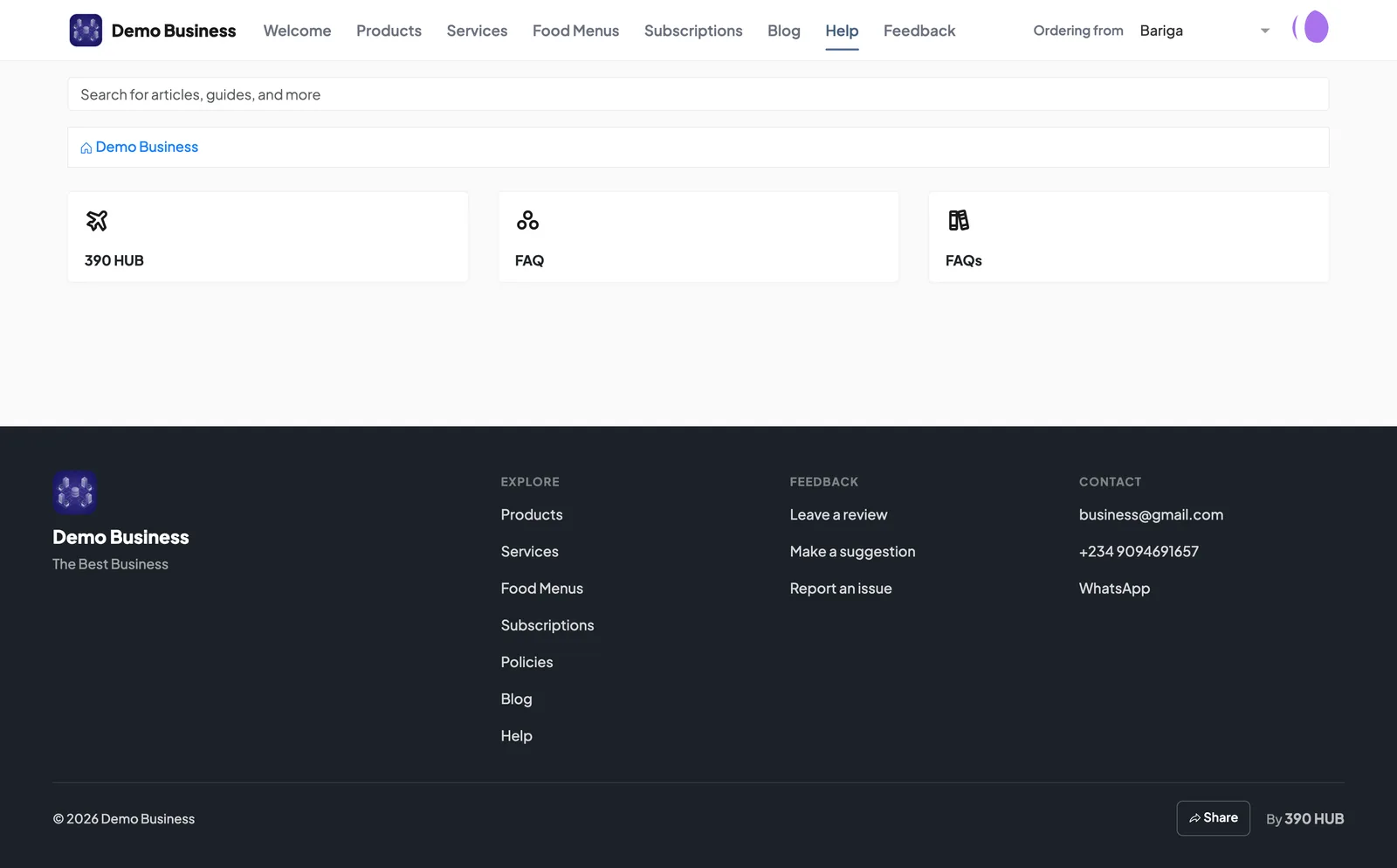Screen dimensions: 1397x868
Task: Click the Demo Business breadcrumb link
Action: coord(147,147)
